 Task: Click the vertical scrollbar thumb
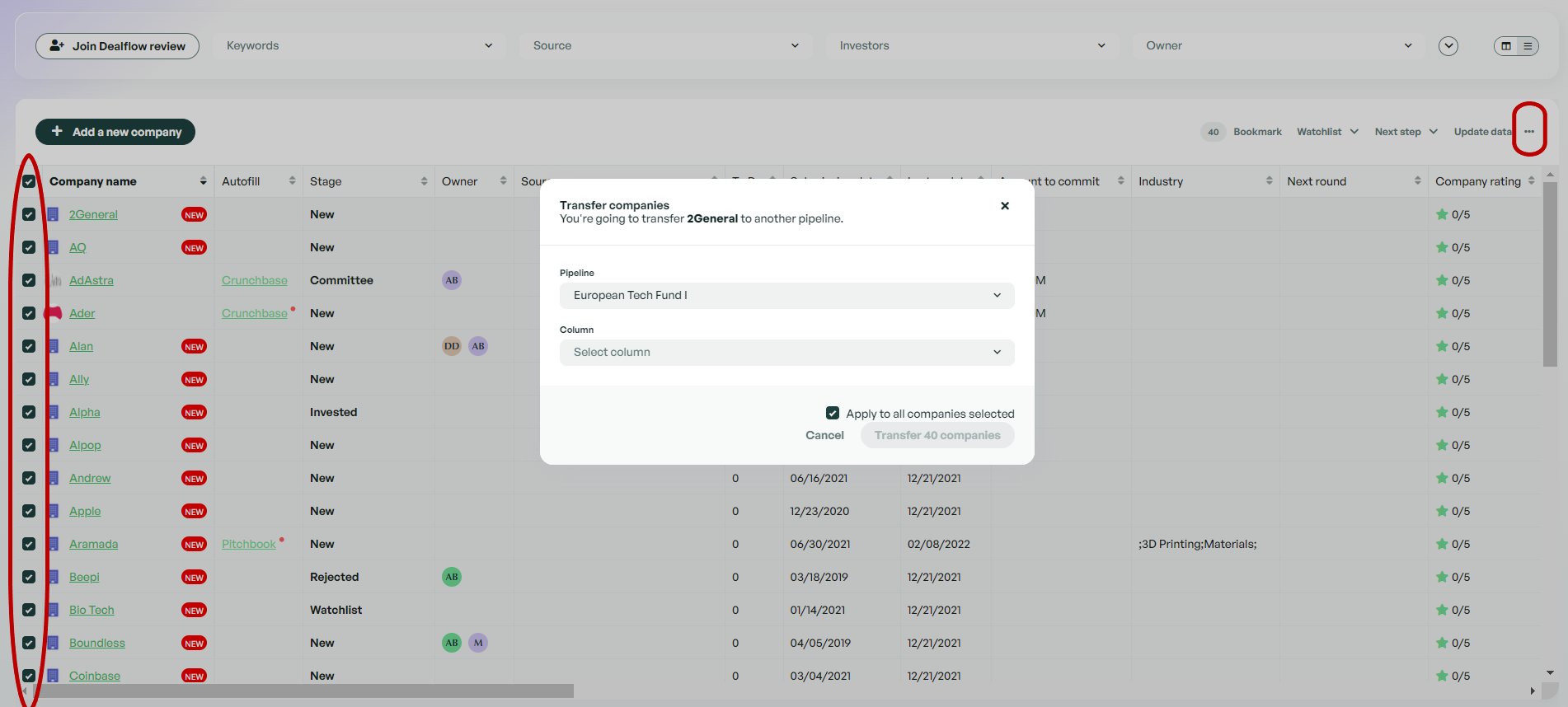[x=1550, y=274]
